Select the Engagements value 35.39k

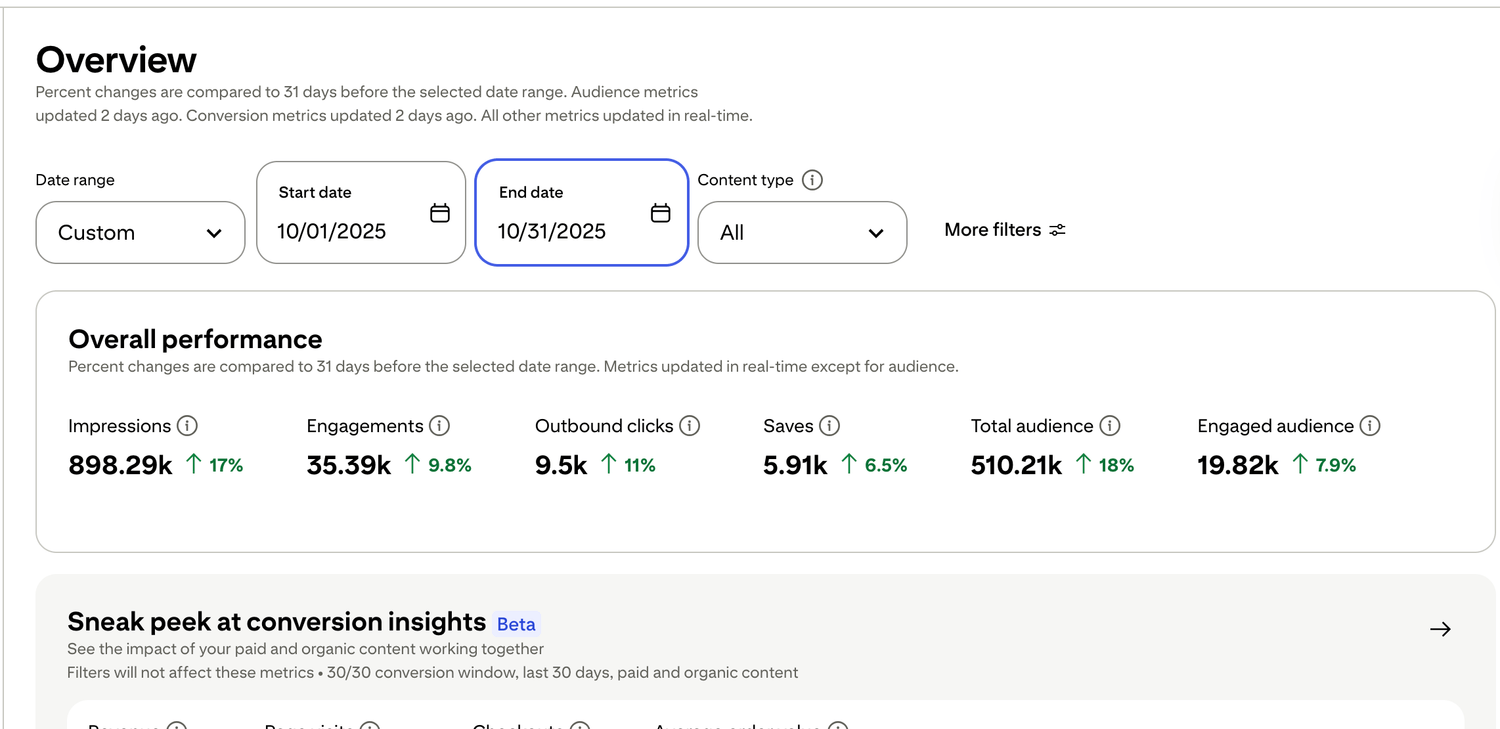tap(348, 465)
